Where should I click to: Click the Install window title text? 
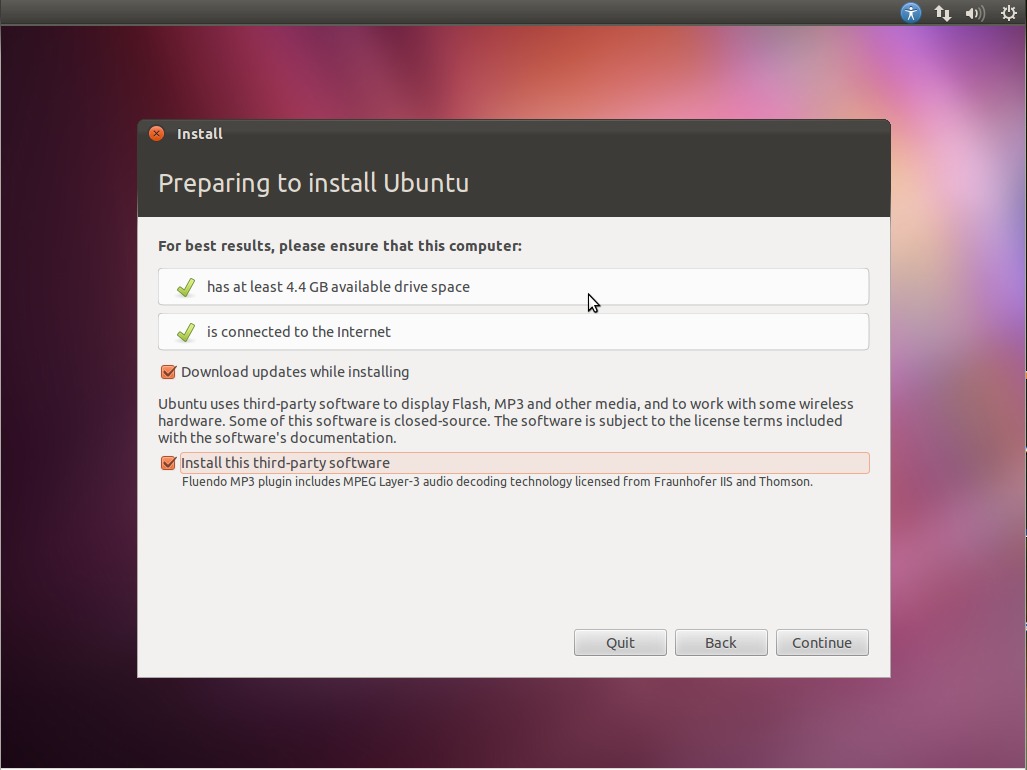point(200,134)
